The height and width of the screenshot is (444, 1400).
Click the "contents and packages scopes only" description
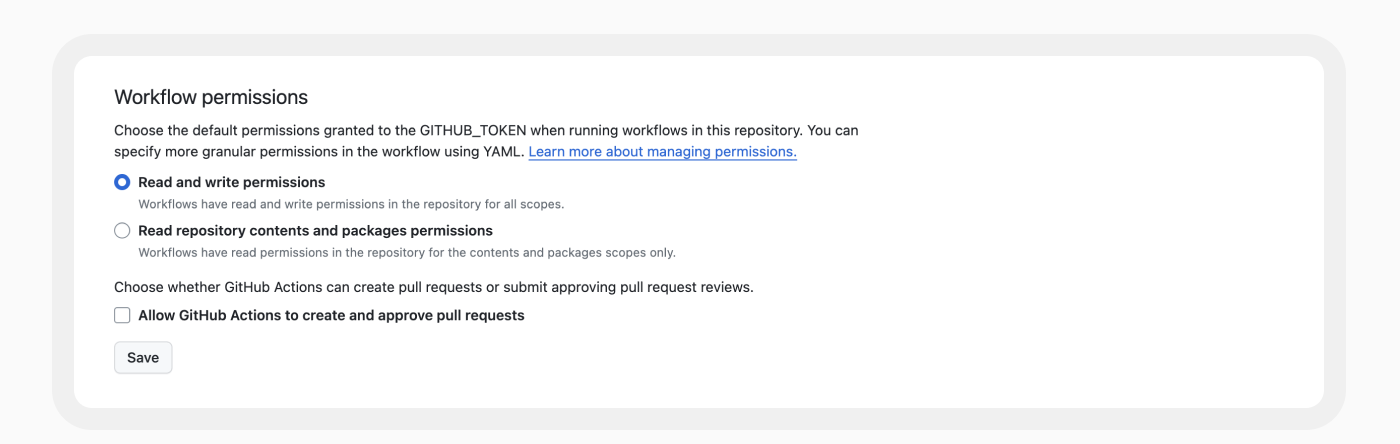point(407,252)
